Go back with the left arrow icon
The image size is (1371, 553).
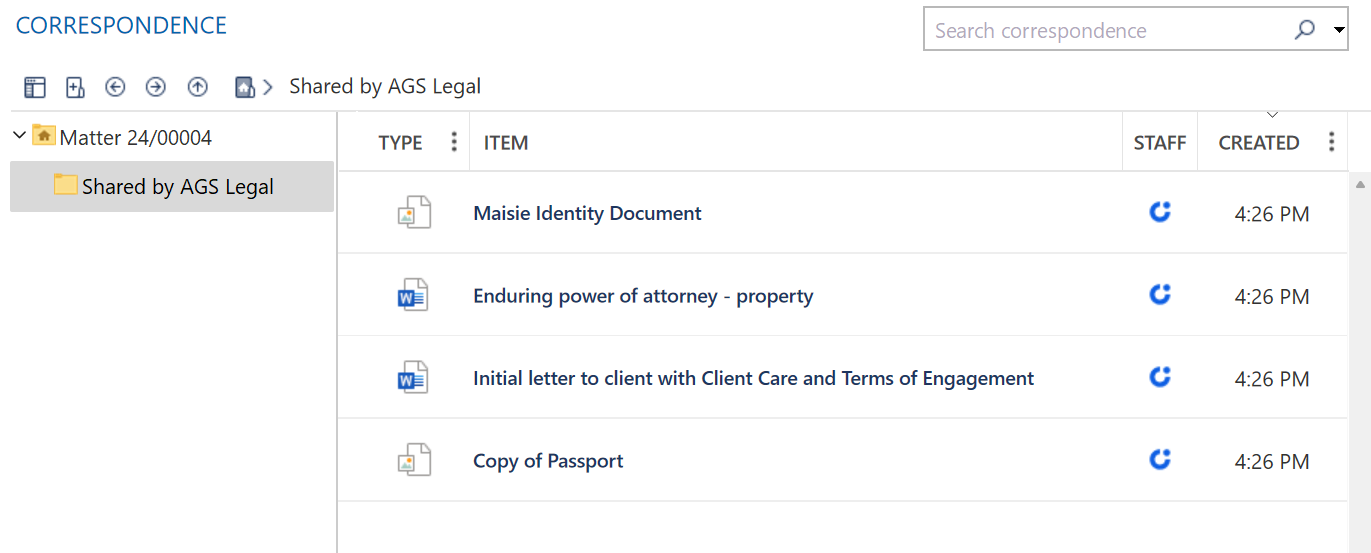(x=115, y=87)
